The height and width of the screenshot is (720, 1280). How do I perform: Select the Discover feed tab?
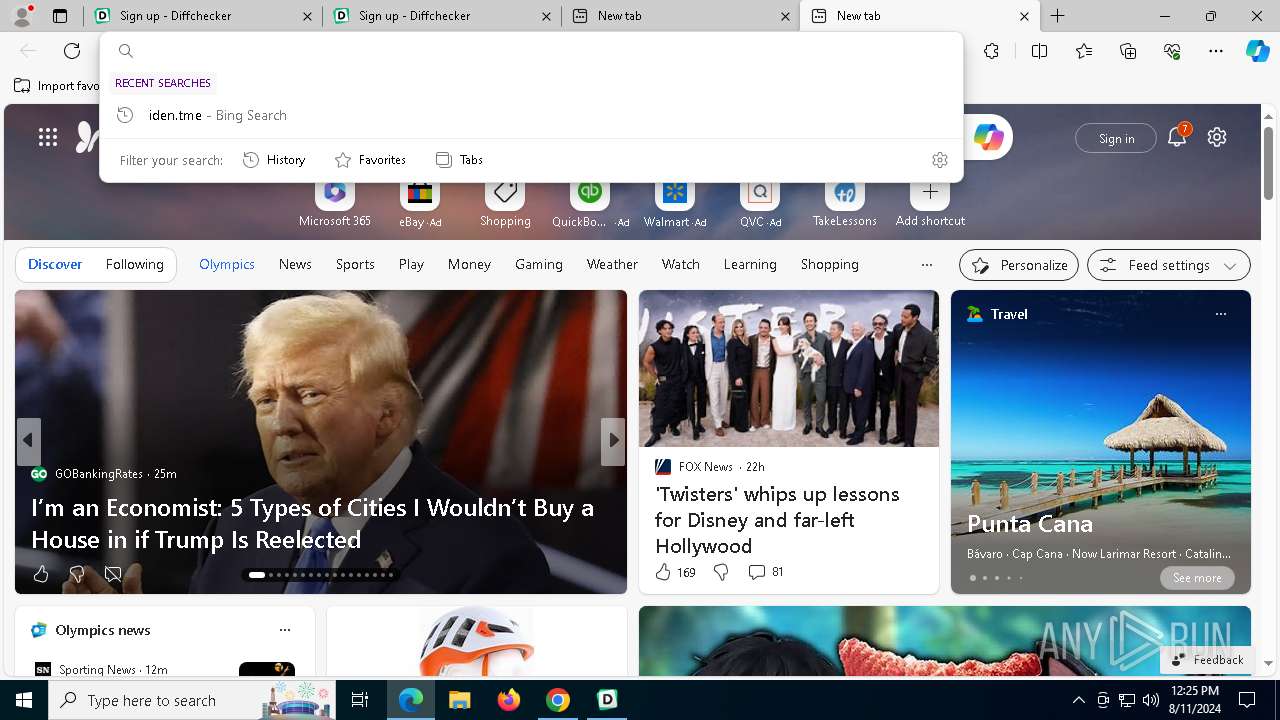pyautogui.click(x=55, y=264)
